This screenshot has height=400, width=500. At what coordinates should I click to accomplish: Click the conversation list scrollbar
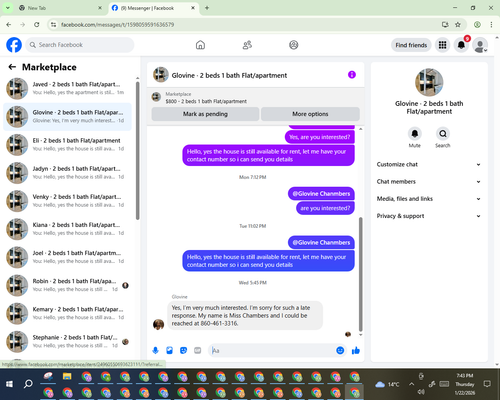tap(137, 150)
